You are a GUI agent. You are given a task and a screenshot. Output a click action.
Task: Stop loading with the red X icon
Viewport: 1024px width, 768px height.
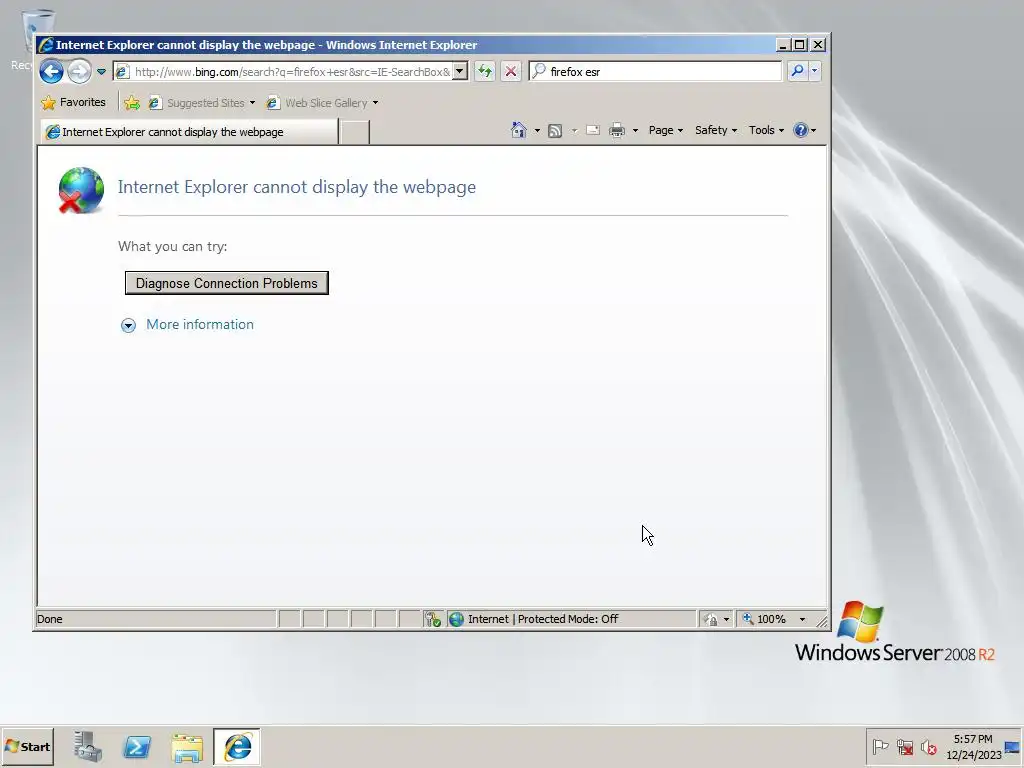511,71
